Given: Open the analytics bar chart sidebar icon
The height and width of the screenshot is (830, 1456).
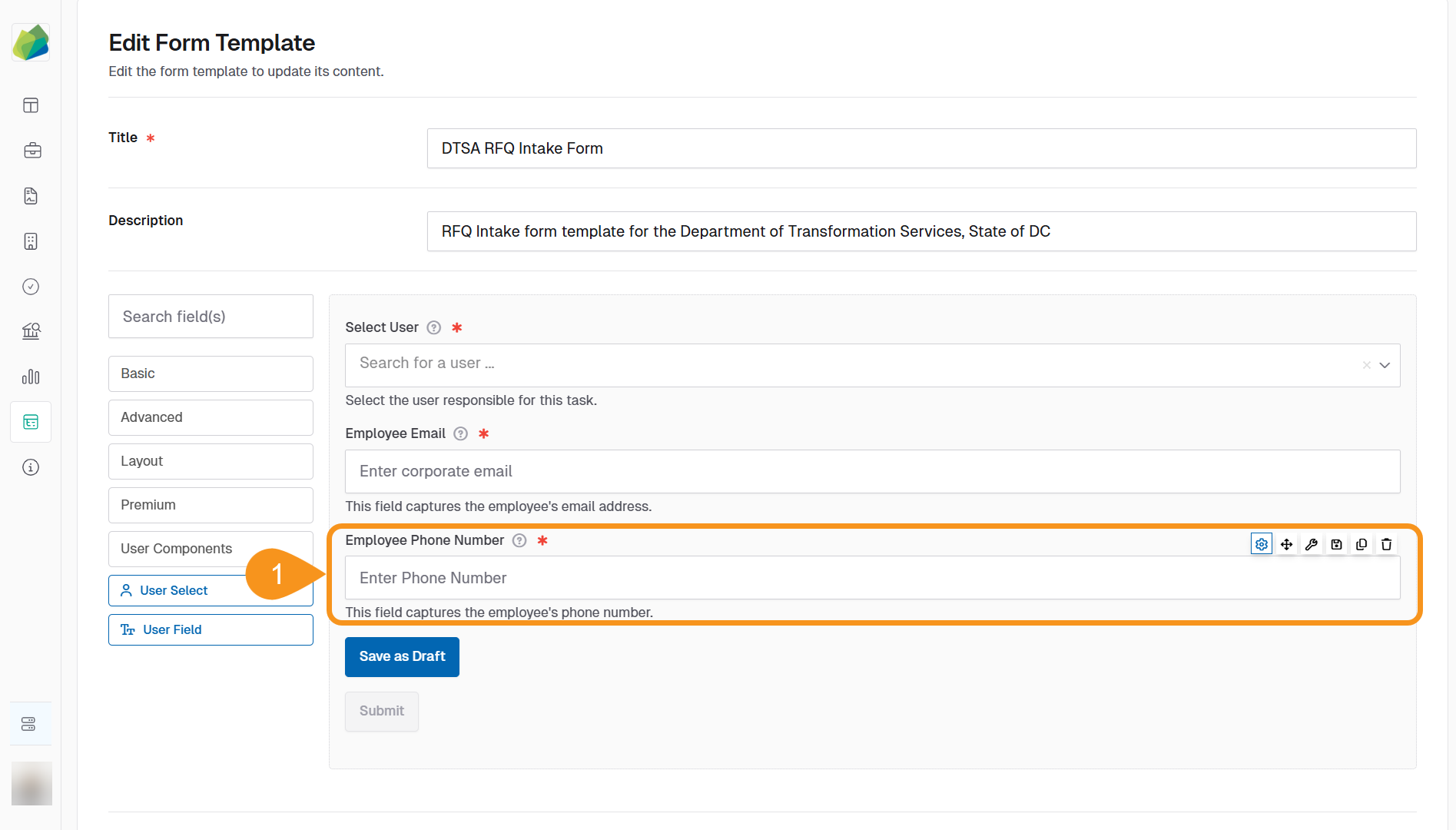Looking at the screenshot, I should pos(31,377).
